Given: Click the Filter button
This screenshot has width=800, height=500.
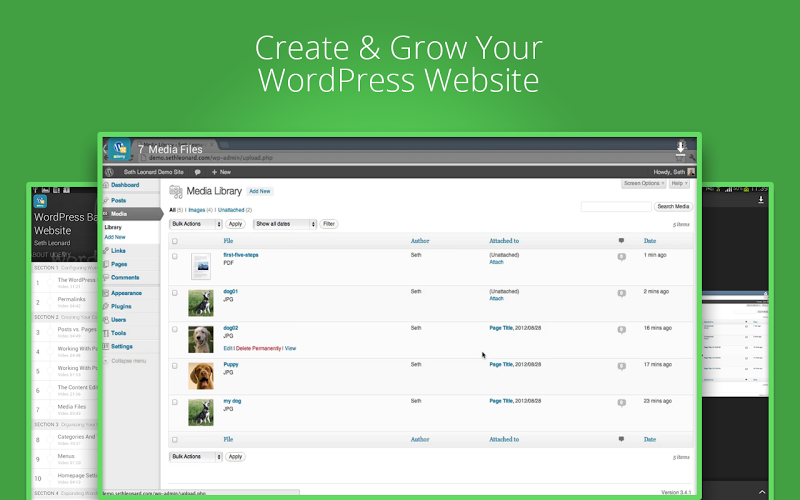Looking at the screenshot, I should coord(329,224).
